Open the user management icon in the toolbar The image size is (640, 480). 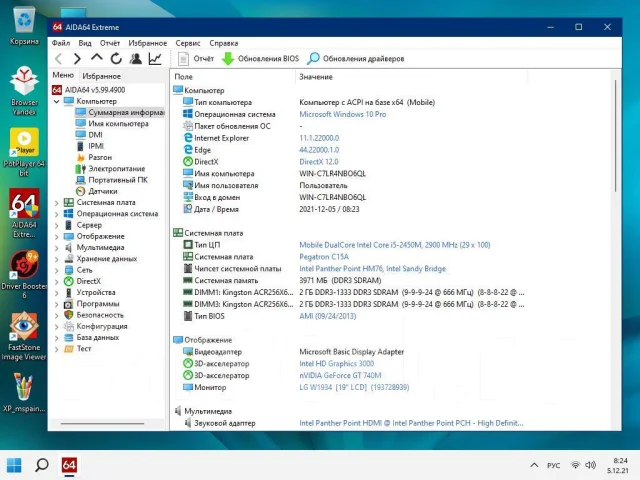point(136,59)
